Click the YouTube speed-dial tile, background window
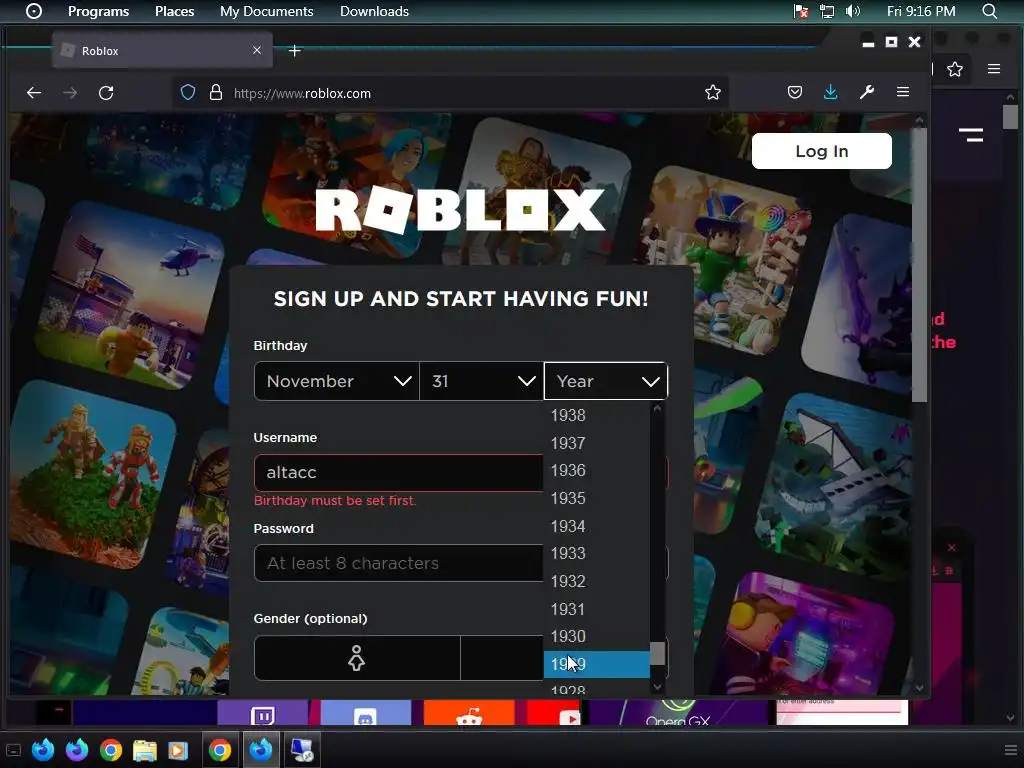Image resolution: width=1024 pixels, height=768 pixels. pos(554,713)
